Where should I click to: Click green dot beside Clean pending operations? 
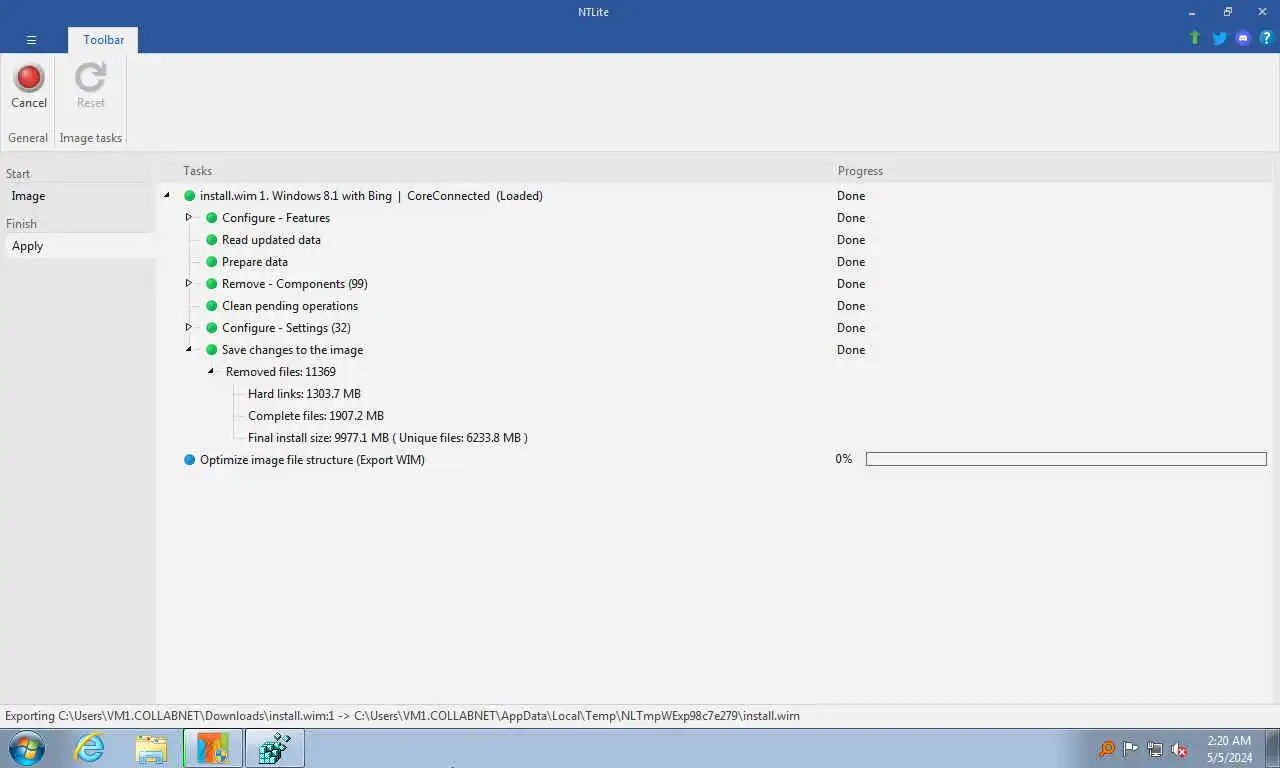212,306
